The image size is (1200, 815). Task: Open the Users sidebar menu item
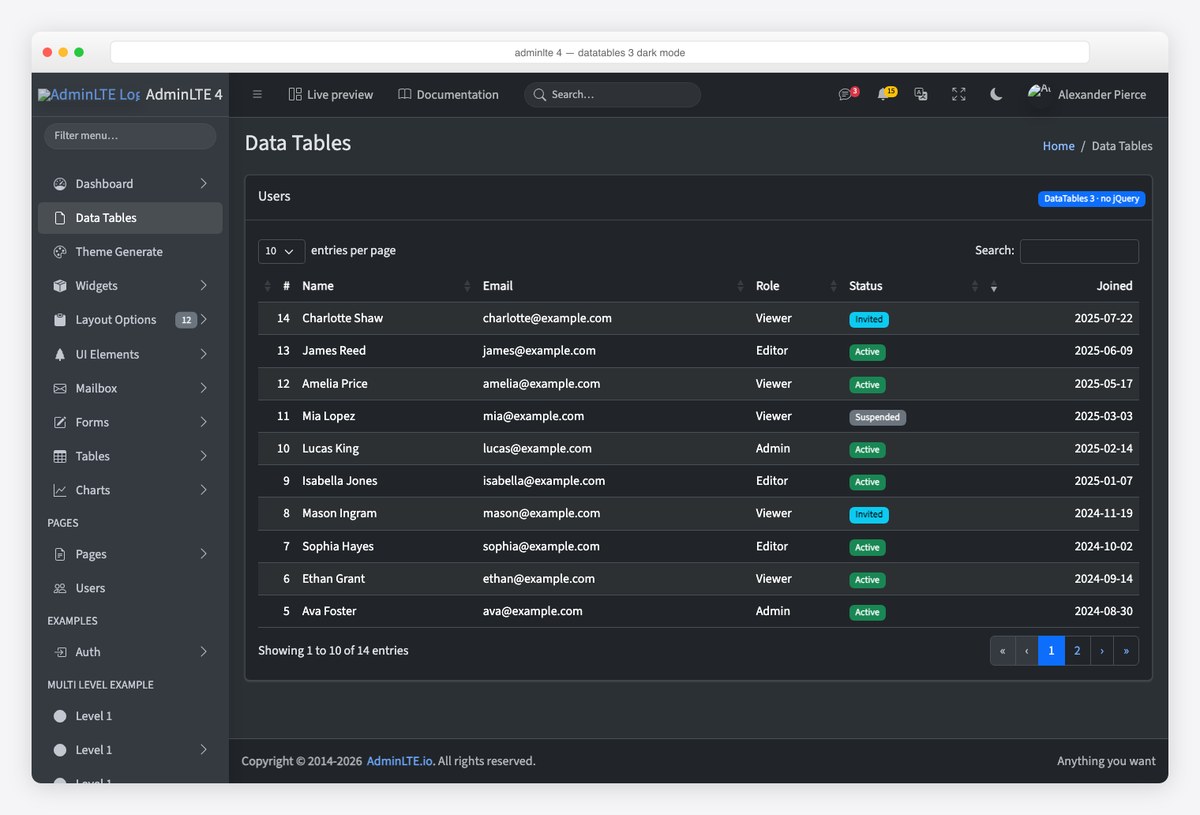coord(130,588)
